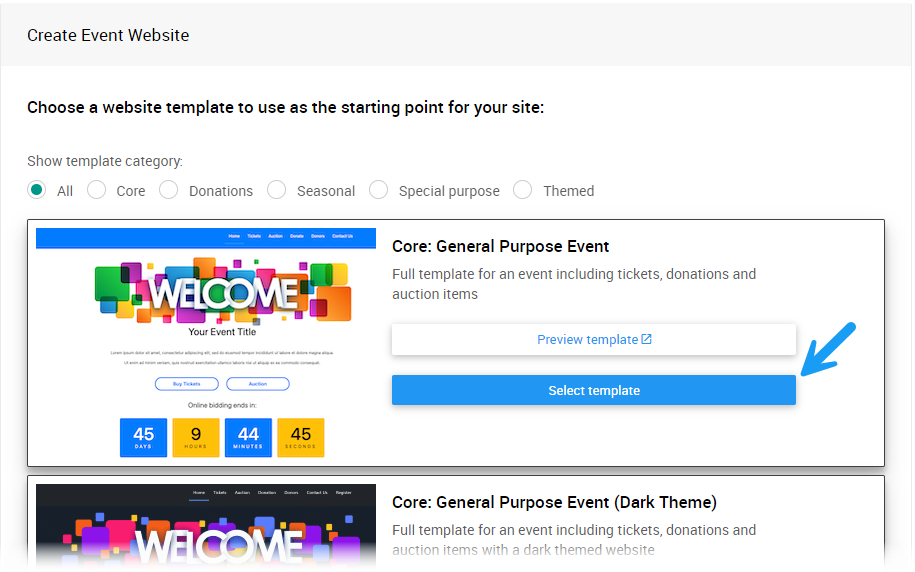
Task: Click the Create Event Website header
Action: [108, 35]
